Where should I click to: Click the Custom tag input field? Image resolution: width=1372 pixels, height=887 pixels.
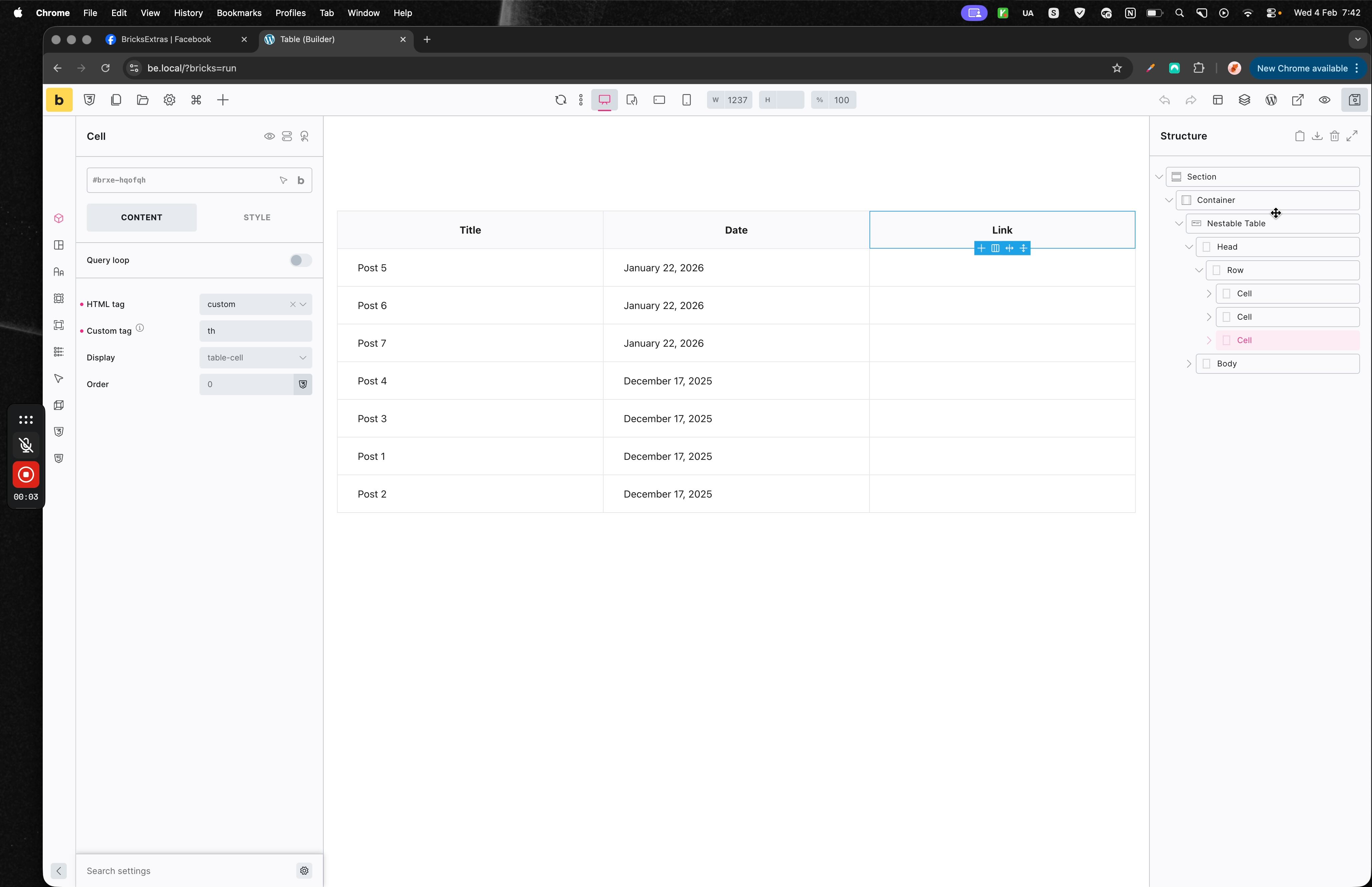click(x=256, y=331)
